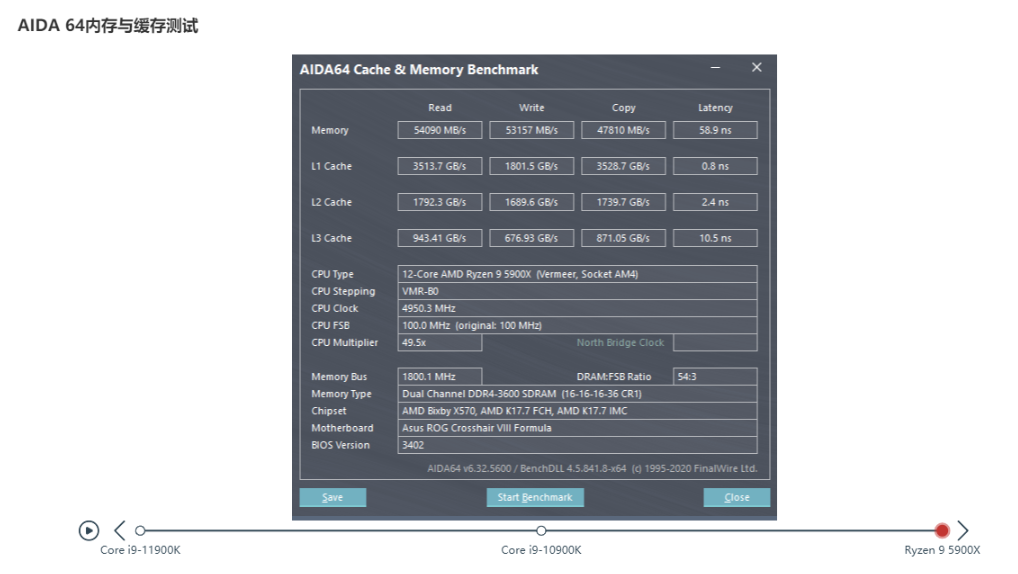
Task: Click L1 Cache Write 1801.5 GB/s
Action: (x=532, y=166)
